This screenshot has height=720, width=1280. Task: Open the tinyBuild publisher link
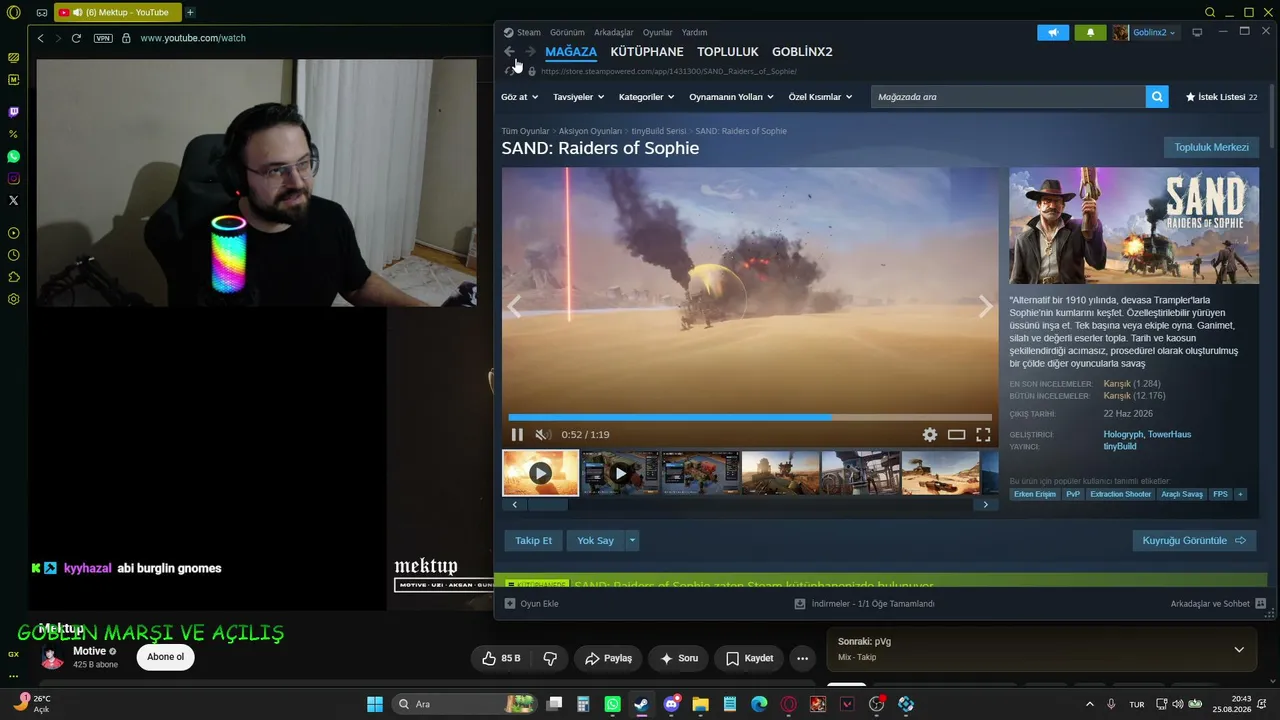click(1119, 446)
